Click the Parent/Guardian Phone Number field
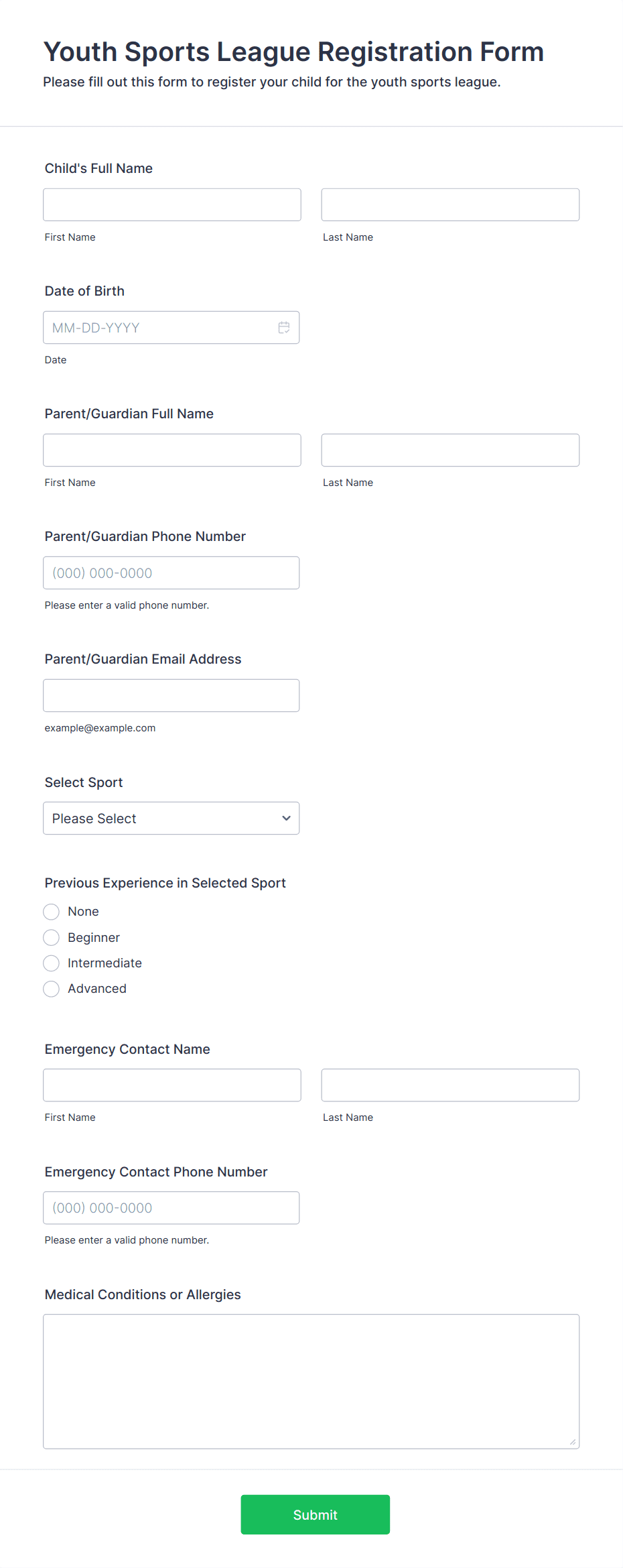 [x=171, y=573]
